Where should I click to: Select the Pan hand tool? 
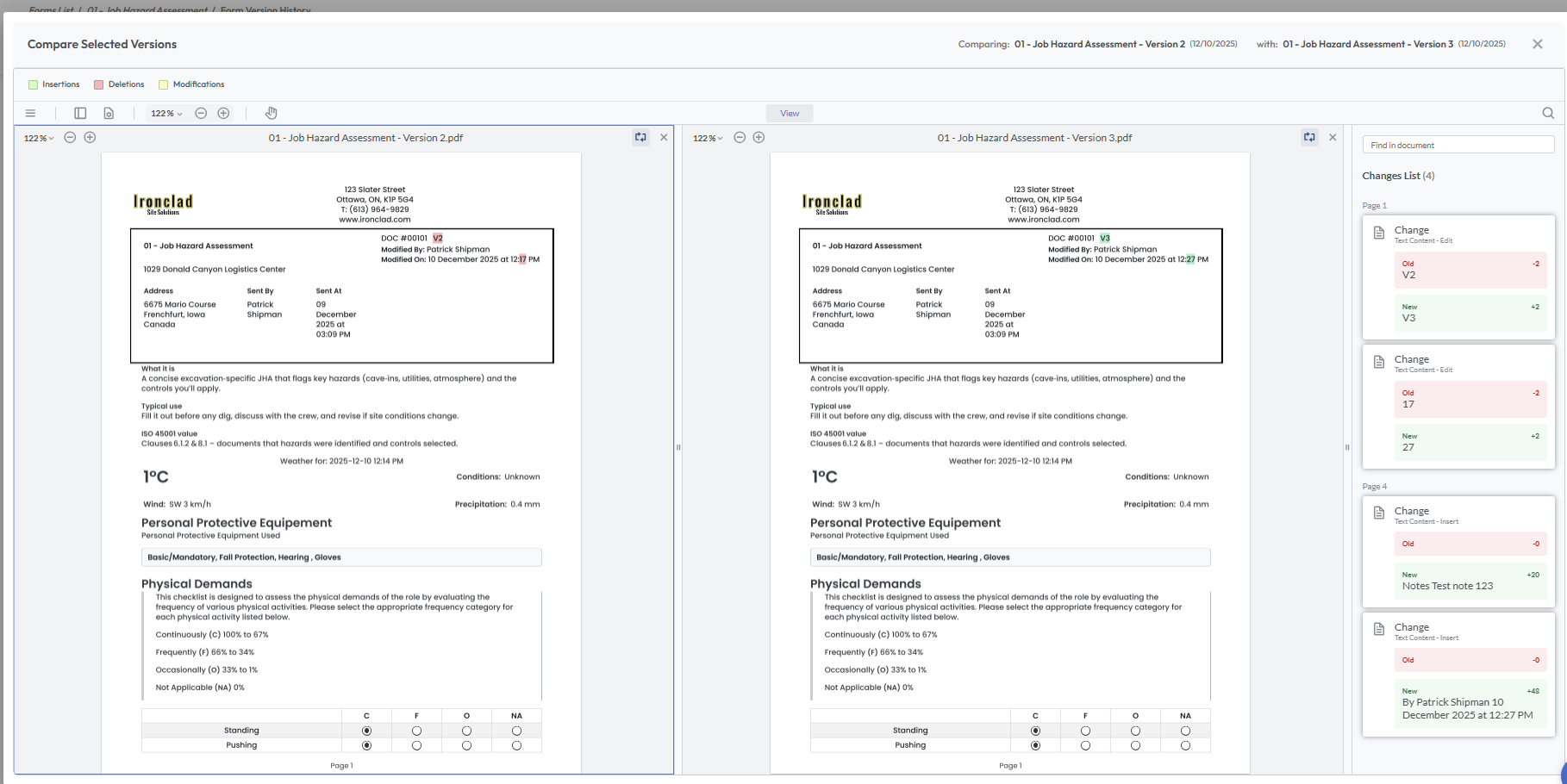tap(271, 113)
